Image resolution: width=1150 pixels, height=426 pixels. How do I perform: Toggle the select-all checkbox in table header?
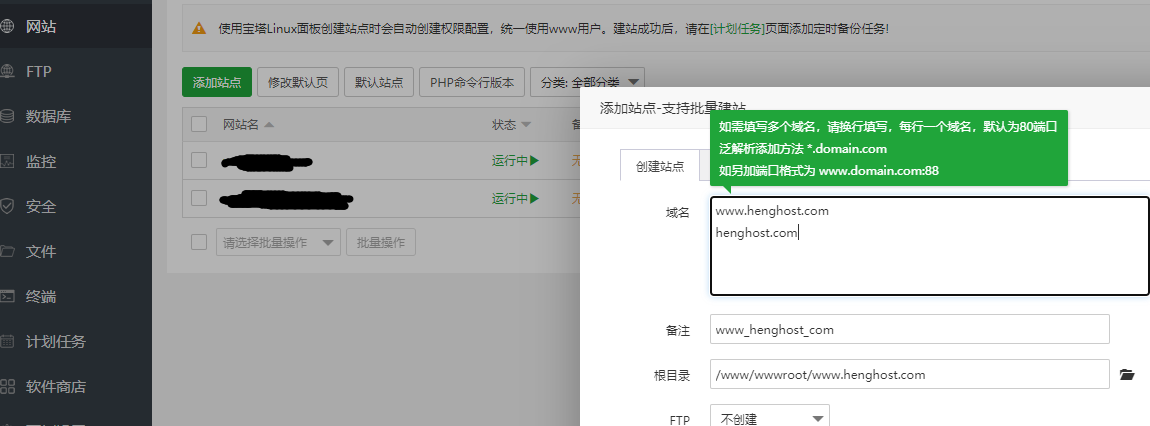[199, 125]
